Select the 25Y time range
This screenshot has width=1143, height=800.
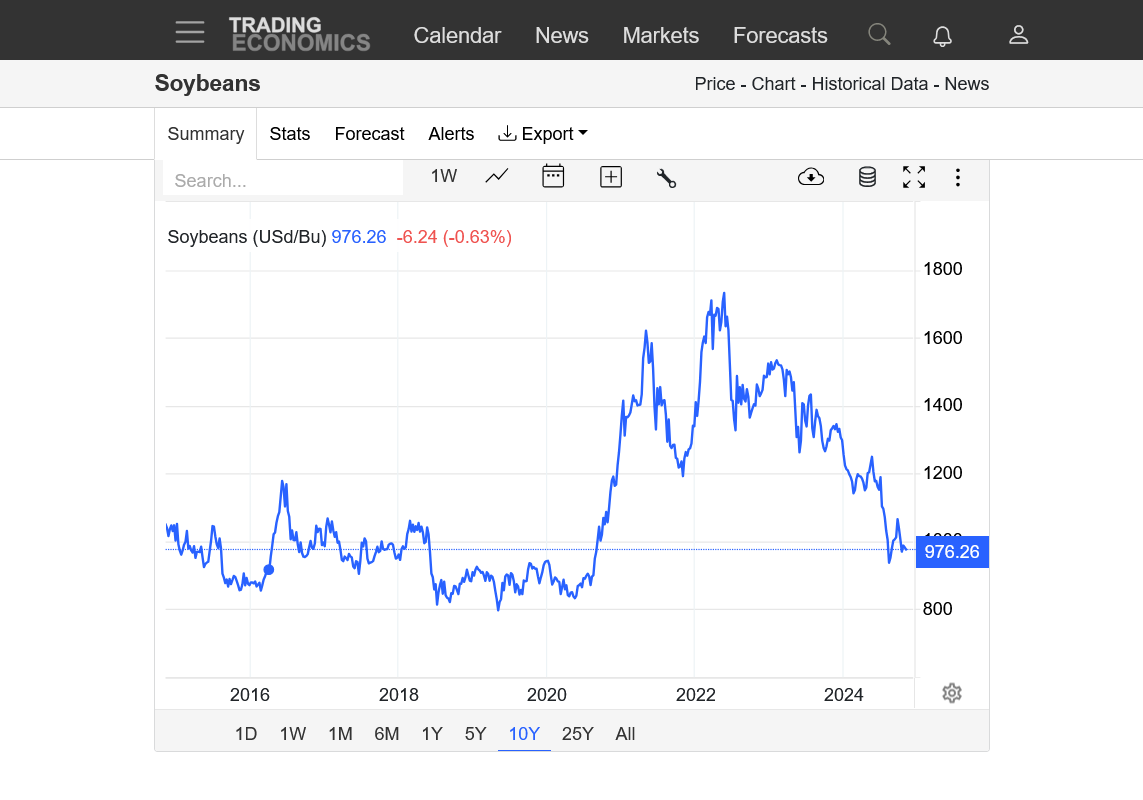(x=577, y=734)
